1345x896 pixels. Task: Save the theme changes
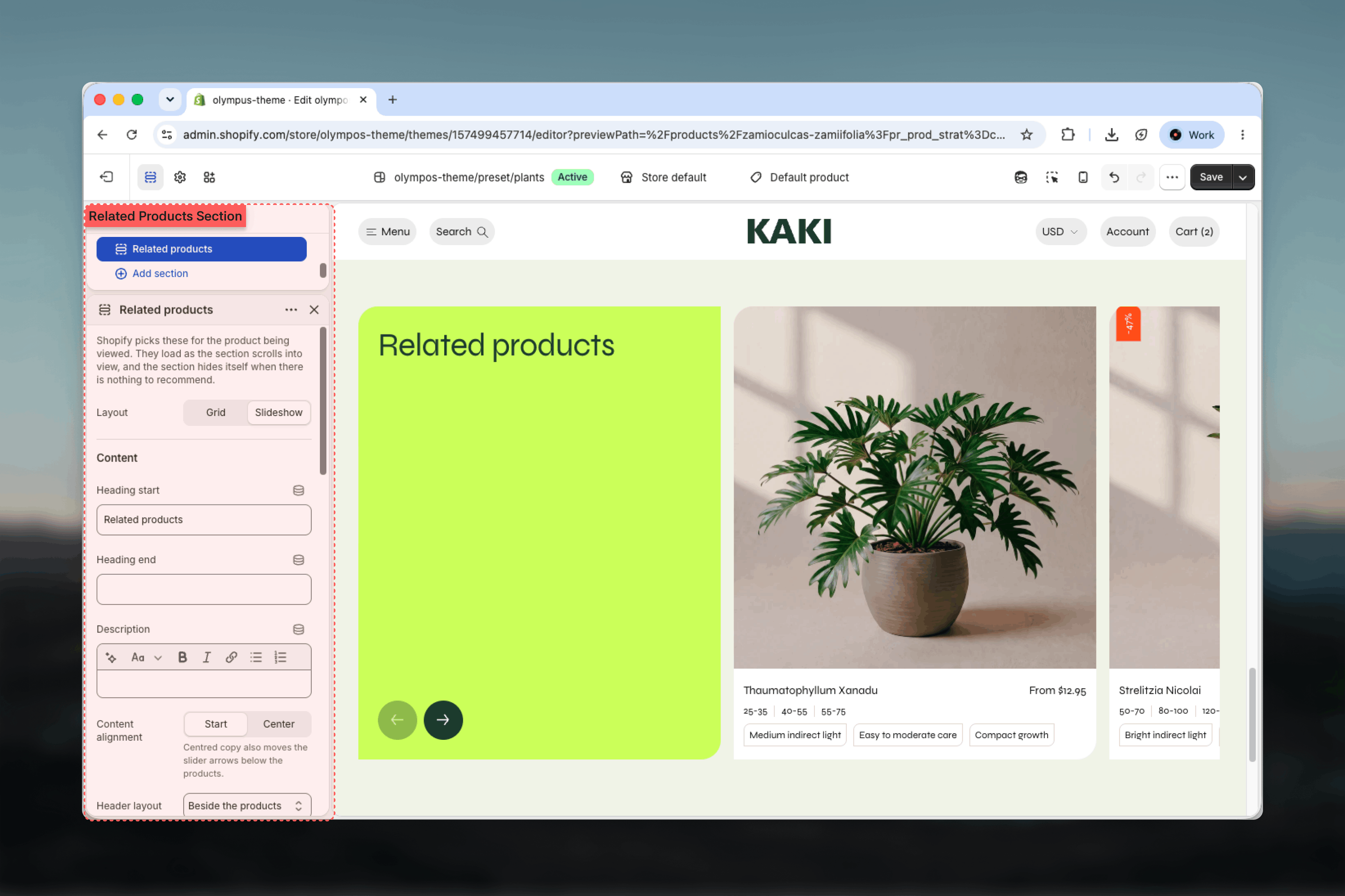coord(1210,177)
